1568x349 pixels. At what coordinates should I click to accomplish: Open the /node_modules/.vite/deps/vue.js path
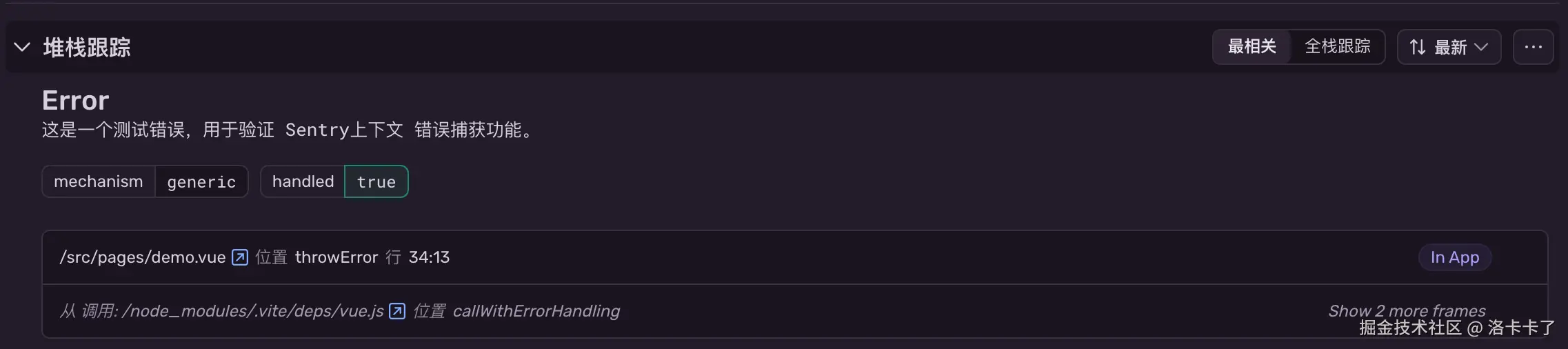tap(252, 311)
